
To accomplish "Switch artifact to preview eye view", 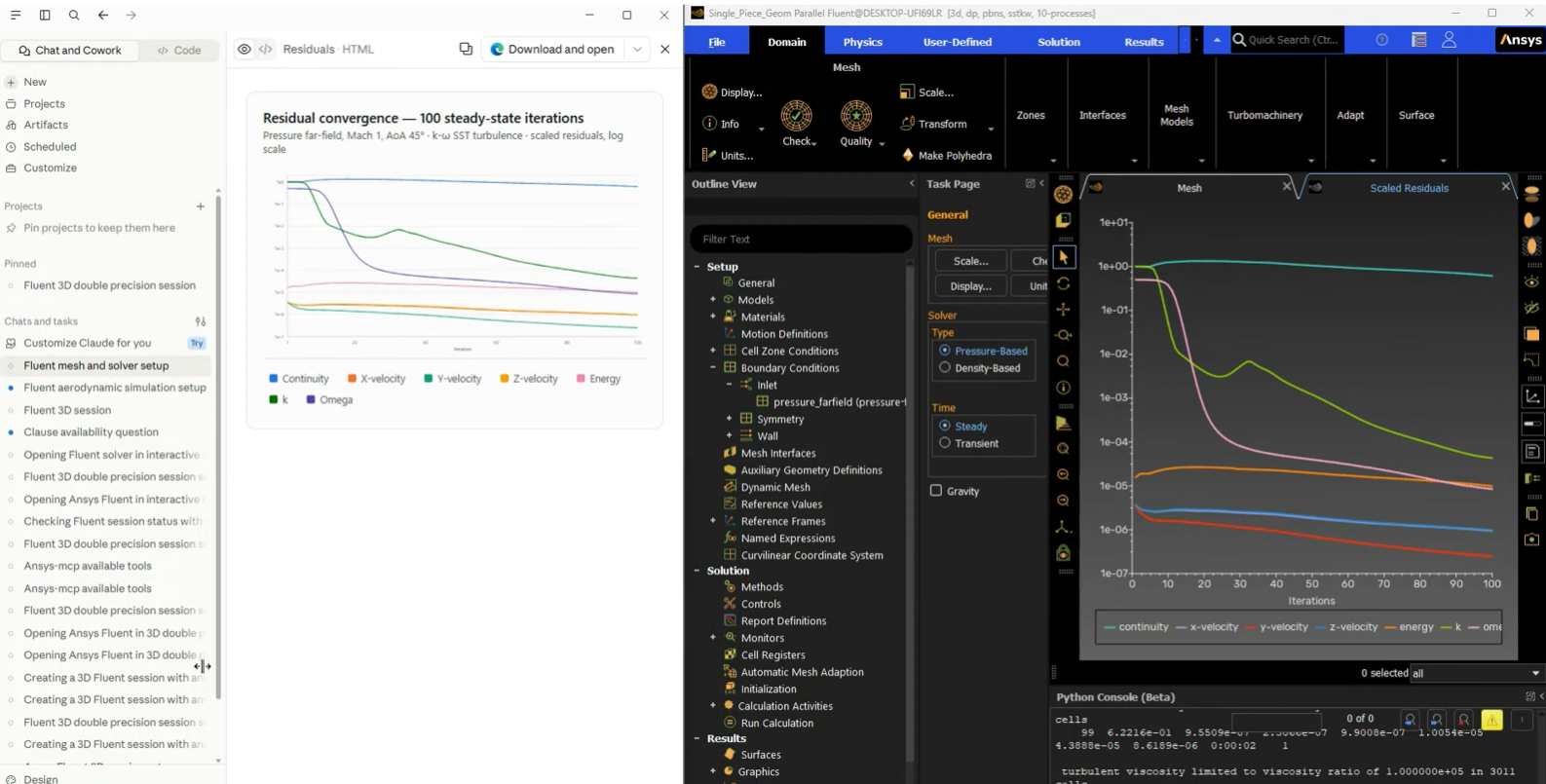I will pos(245,49).
